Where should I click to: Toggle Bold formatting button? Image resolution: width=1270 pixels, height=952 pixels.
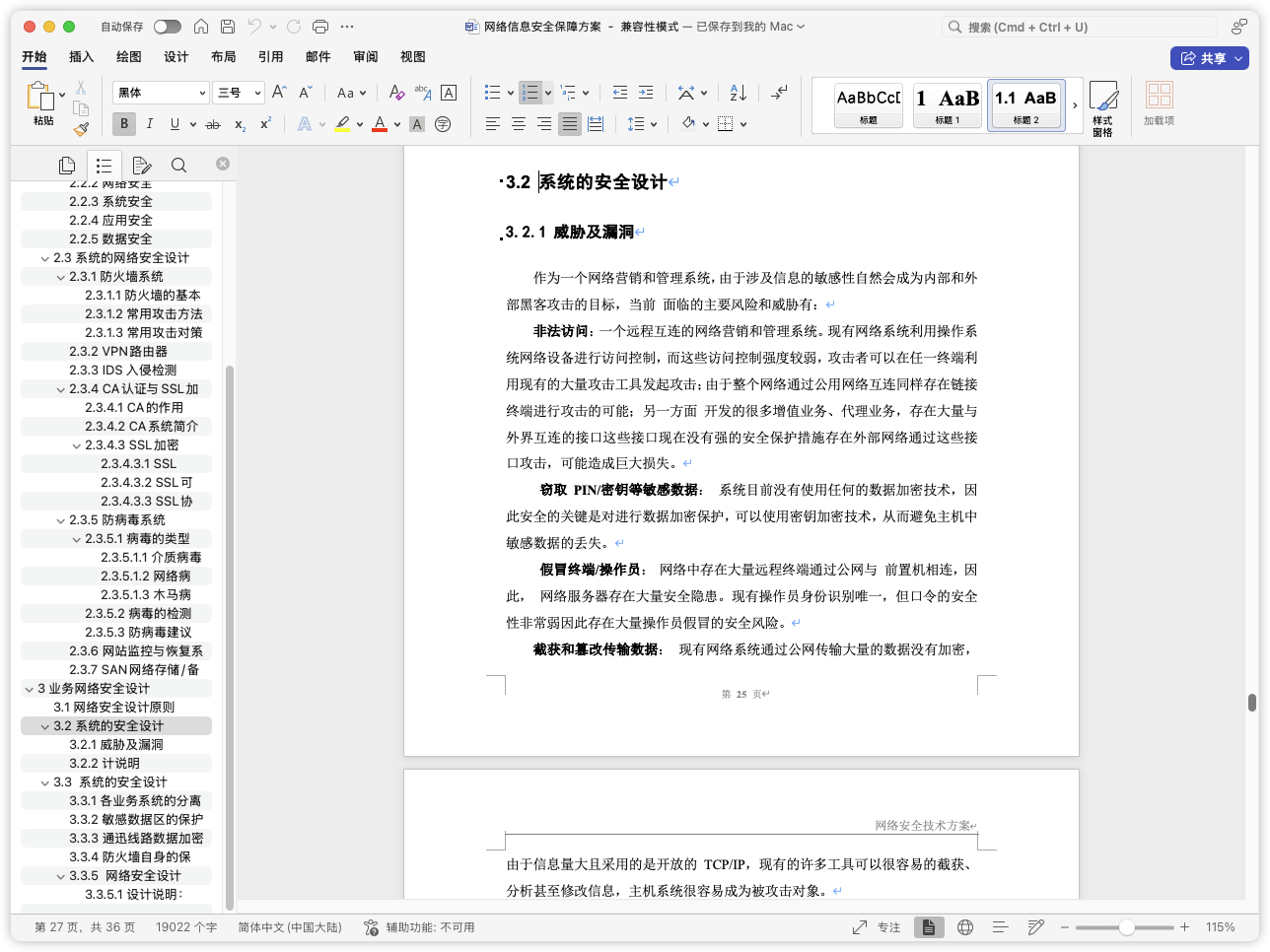tap(124, 124)
